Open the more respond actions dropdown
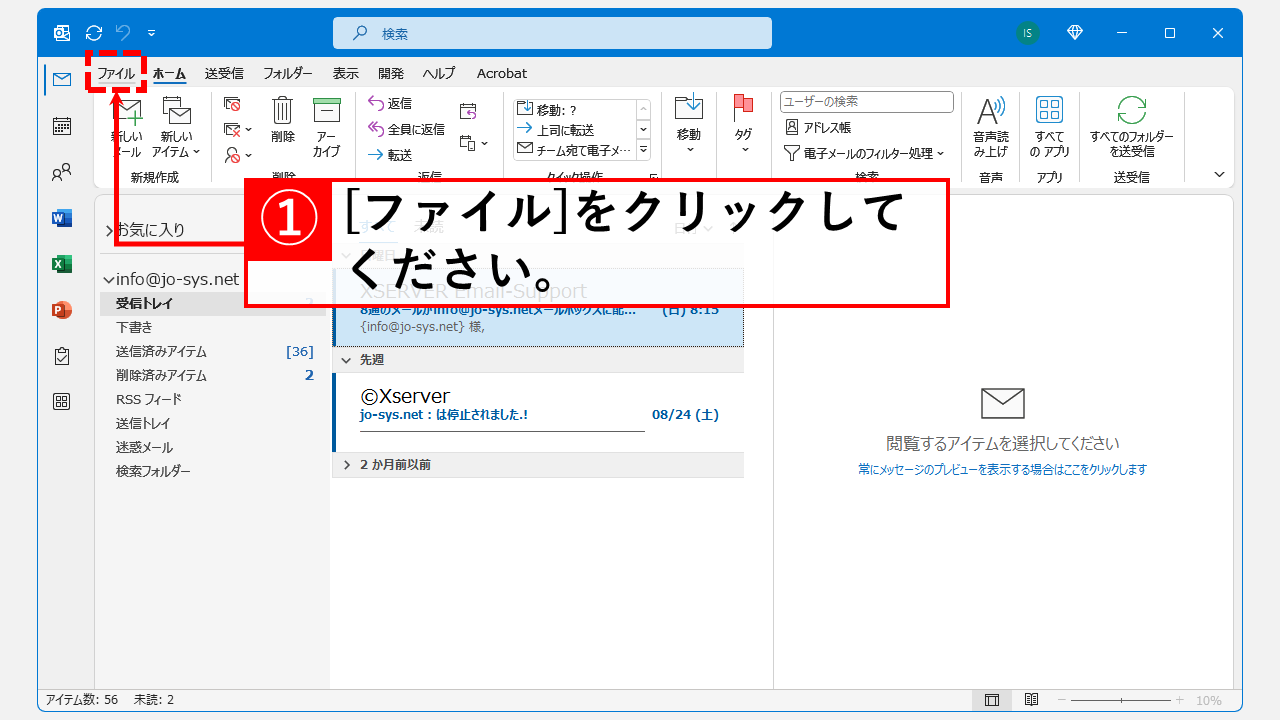This screenshot has width=1280, height=720. point(474,143)
